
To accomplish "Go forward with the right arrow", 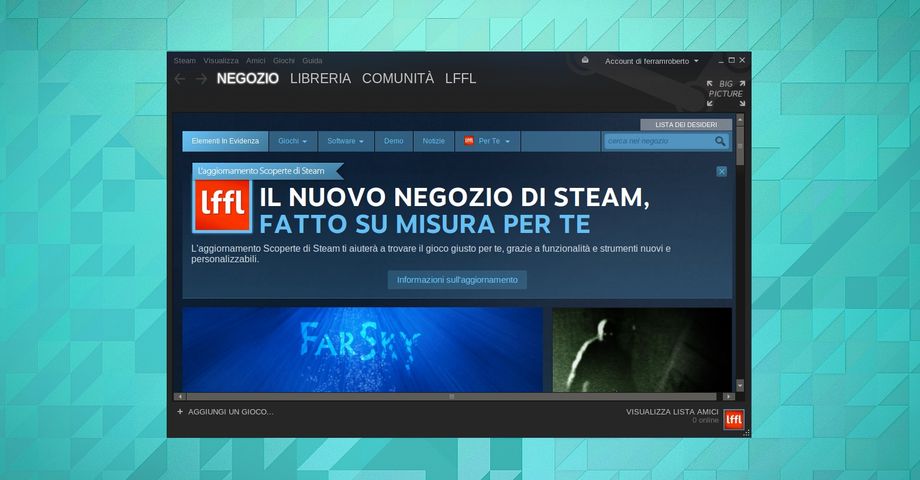I will tap(201, 79).
